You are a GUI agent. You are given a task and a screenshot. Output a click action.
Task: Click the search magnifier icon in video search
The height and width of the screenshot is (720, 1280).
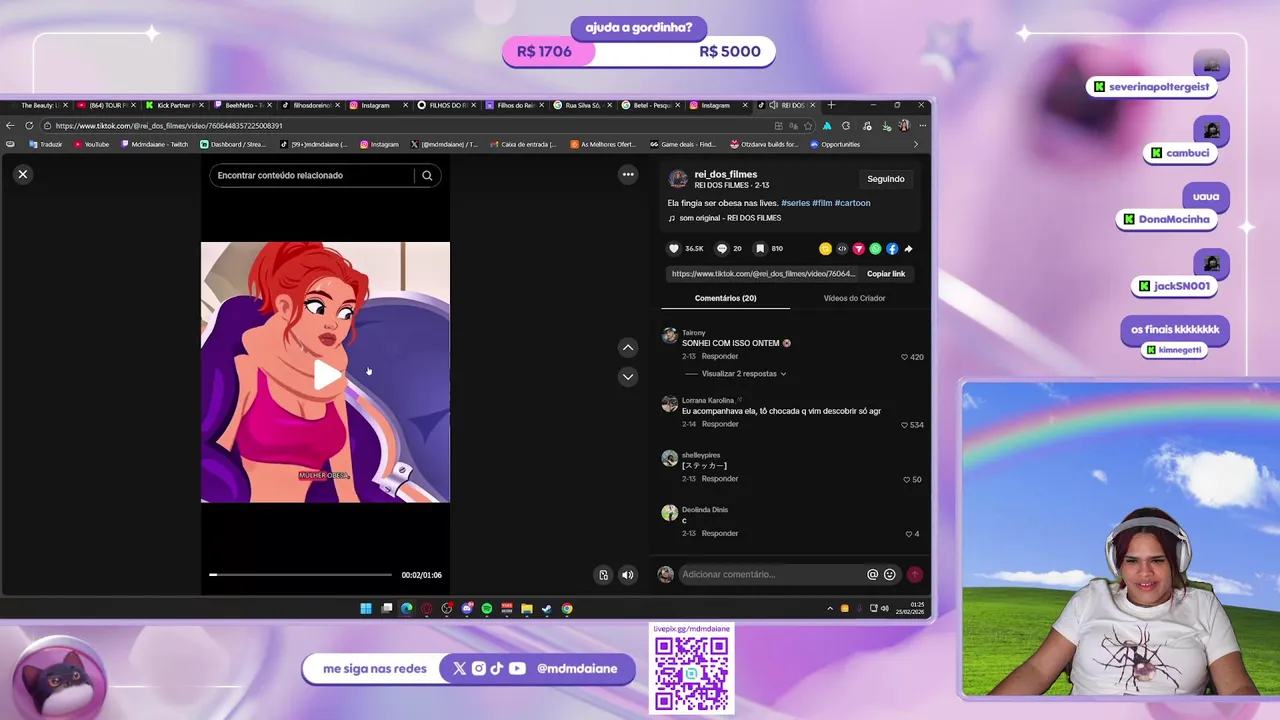[427, 175]
